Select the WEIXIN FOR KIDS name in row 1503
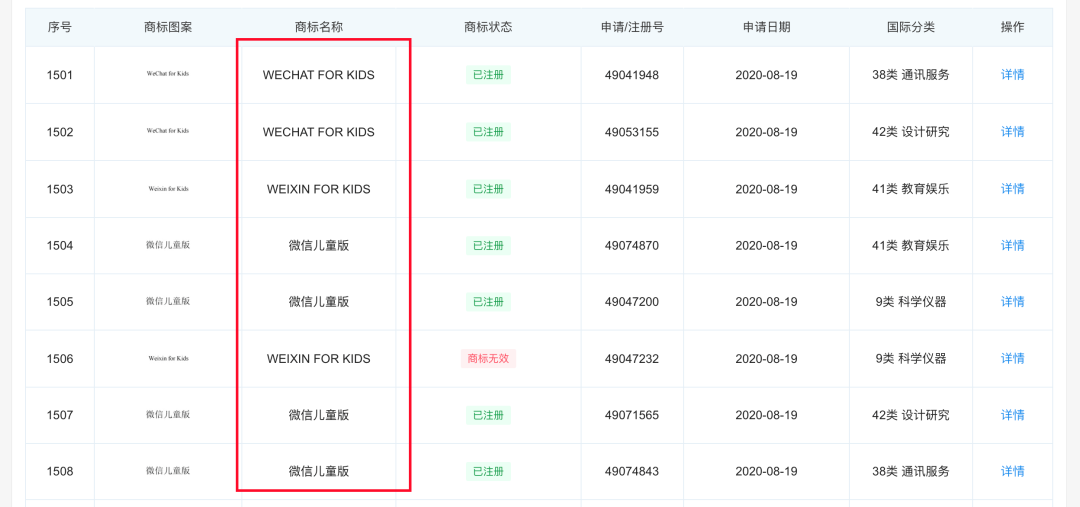Screen dimensions: 1080x507 pyautogui.click(x=319, y=189)
